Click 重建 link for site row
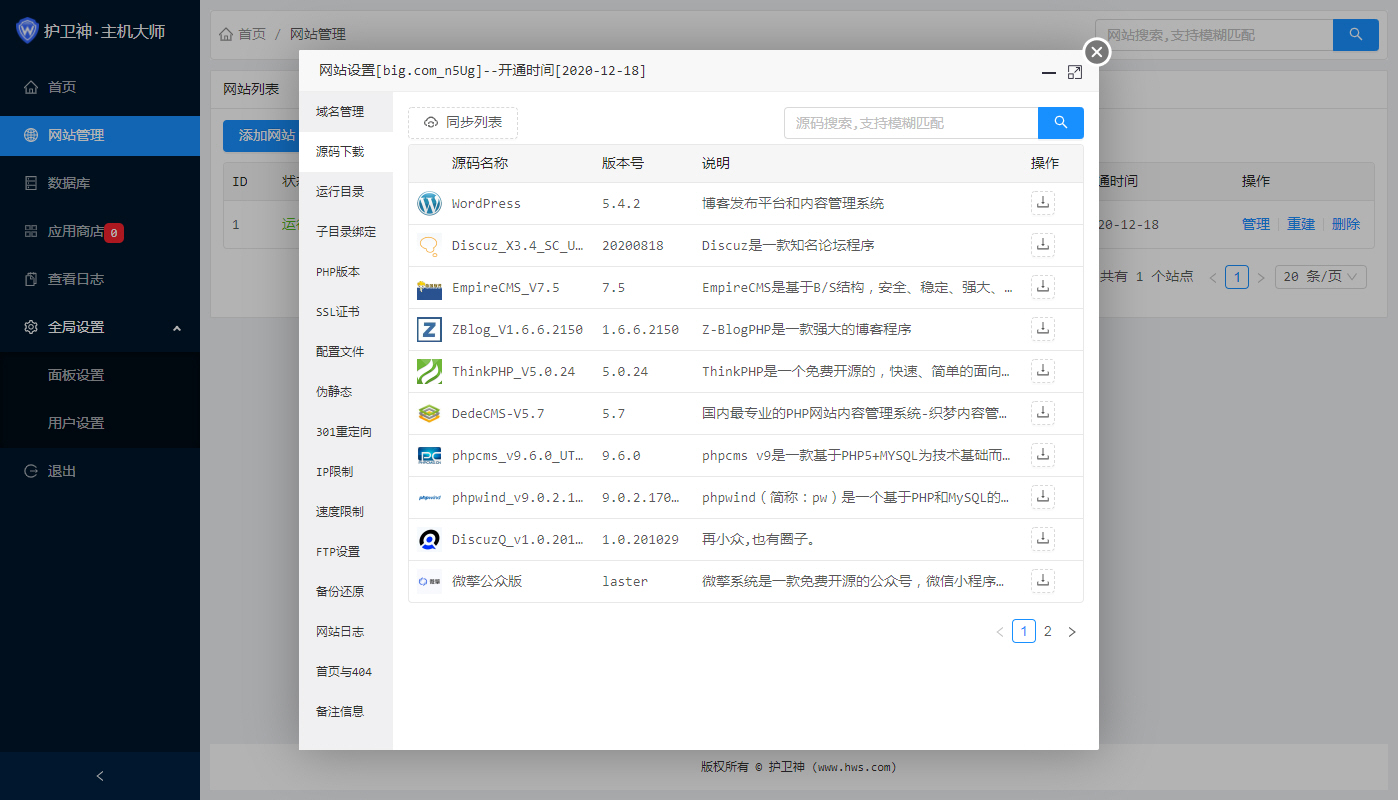The width and height of the screenshot is (1398, 800). (1301, 224)
